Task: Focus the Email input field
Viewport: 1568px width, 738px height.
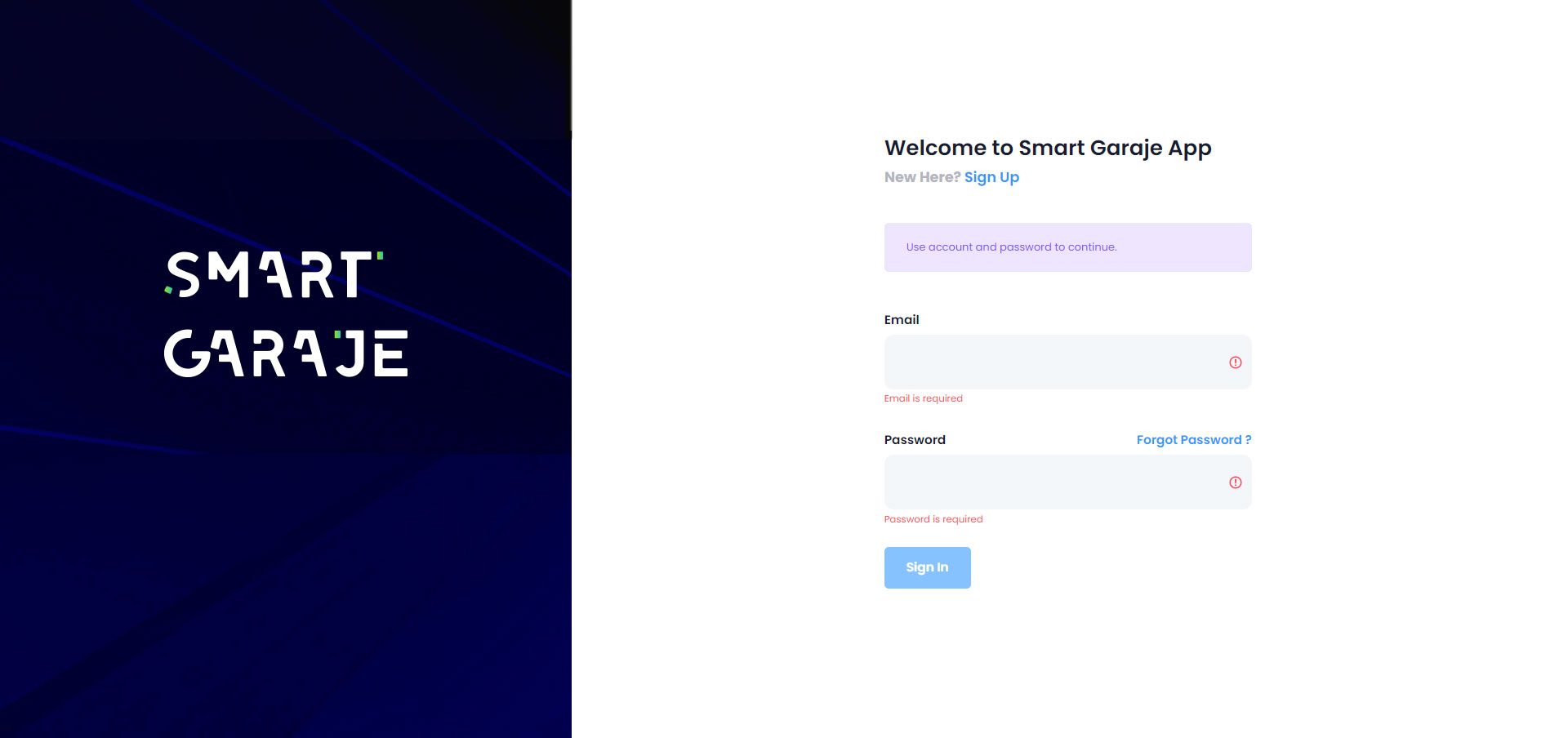Action: click(x=1067, y=362)
